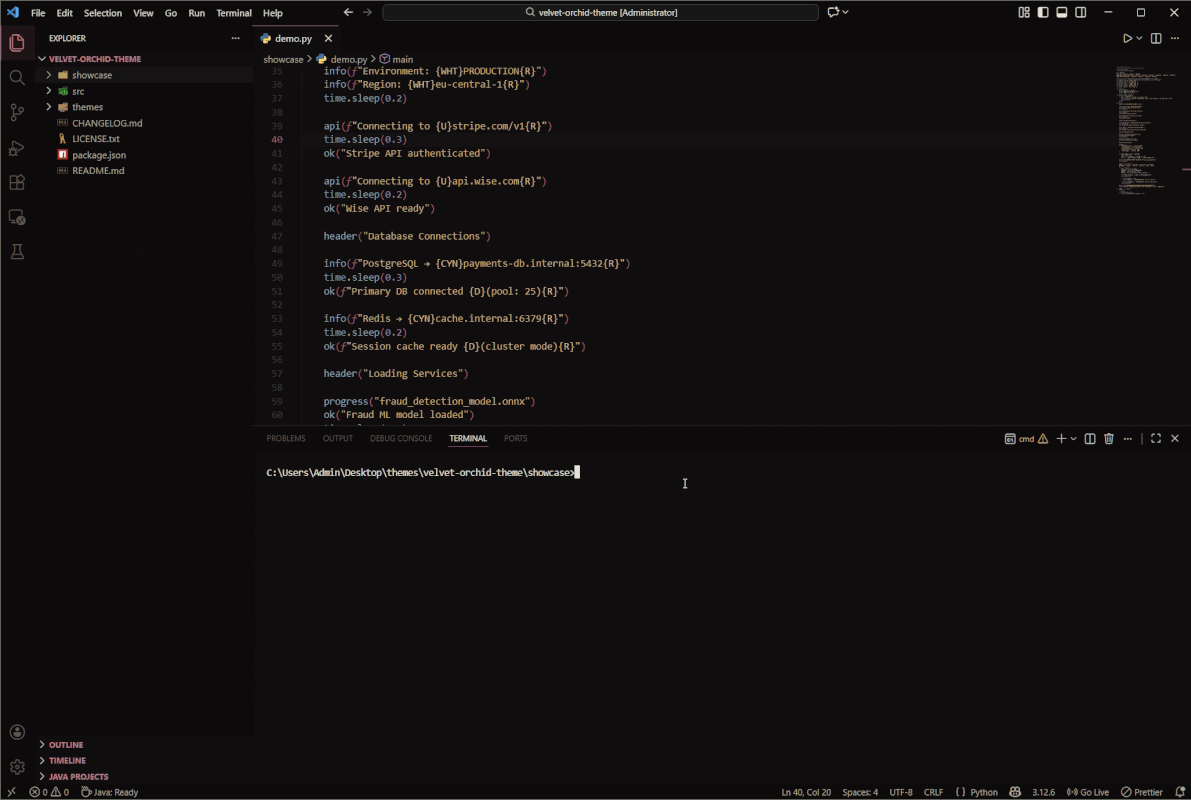The width and height of the screenshot is (1191, 800).
Task: Open the Testing flask view
Action: (17, 251)
